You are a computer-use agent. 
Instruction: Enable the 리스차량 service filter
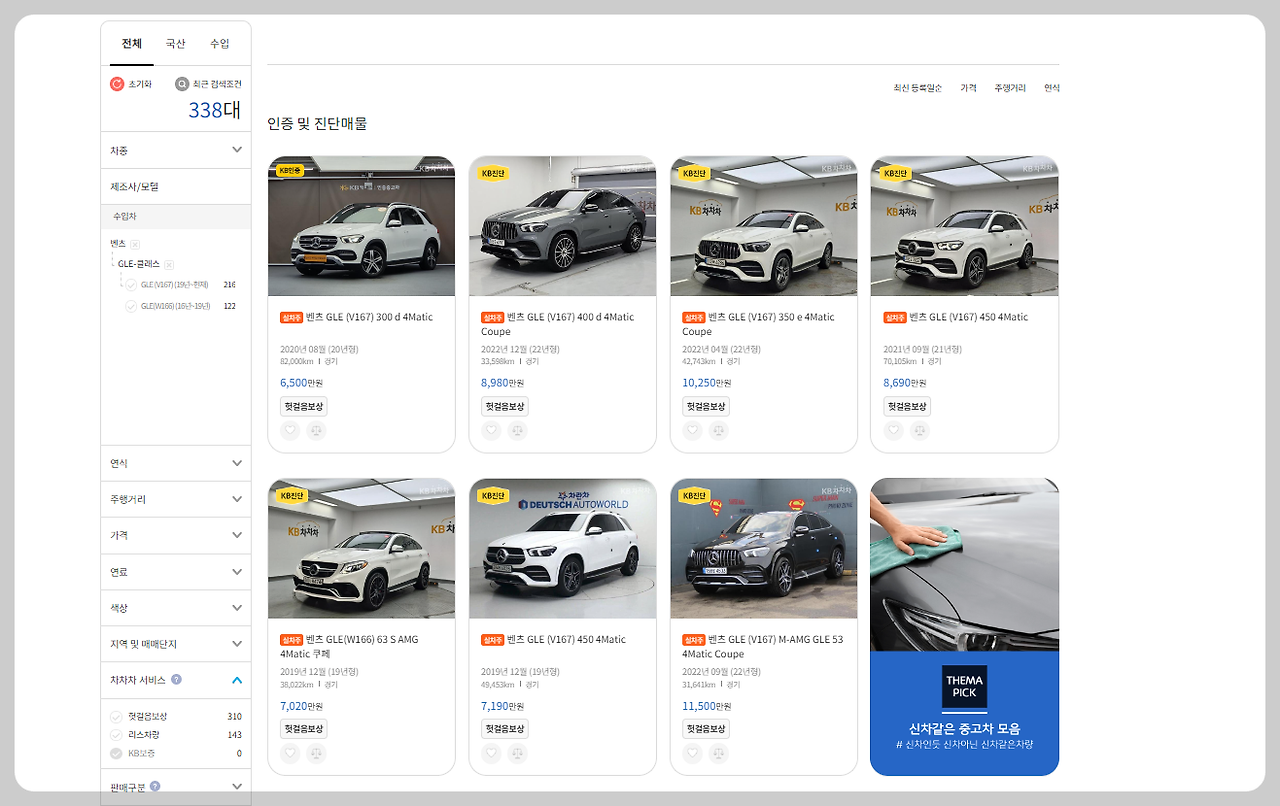pos(116,734)
